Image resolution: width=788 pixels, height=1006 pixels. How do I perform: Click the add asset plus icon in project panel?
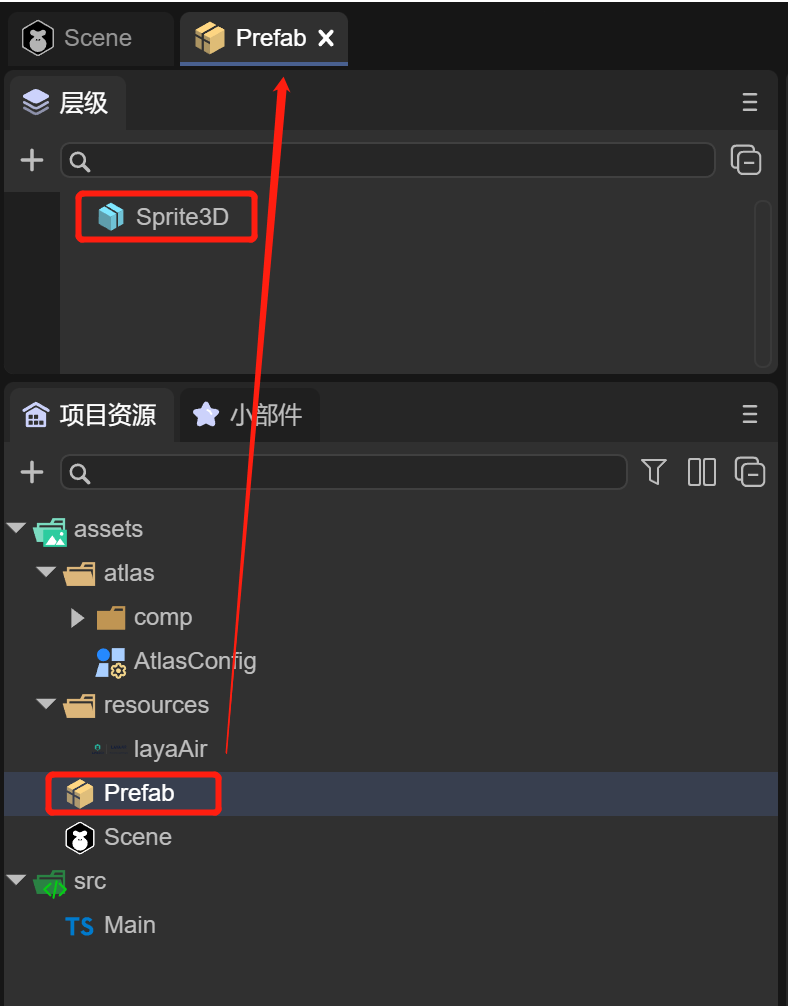coord(32,472)
